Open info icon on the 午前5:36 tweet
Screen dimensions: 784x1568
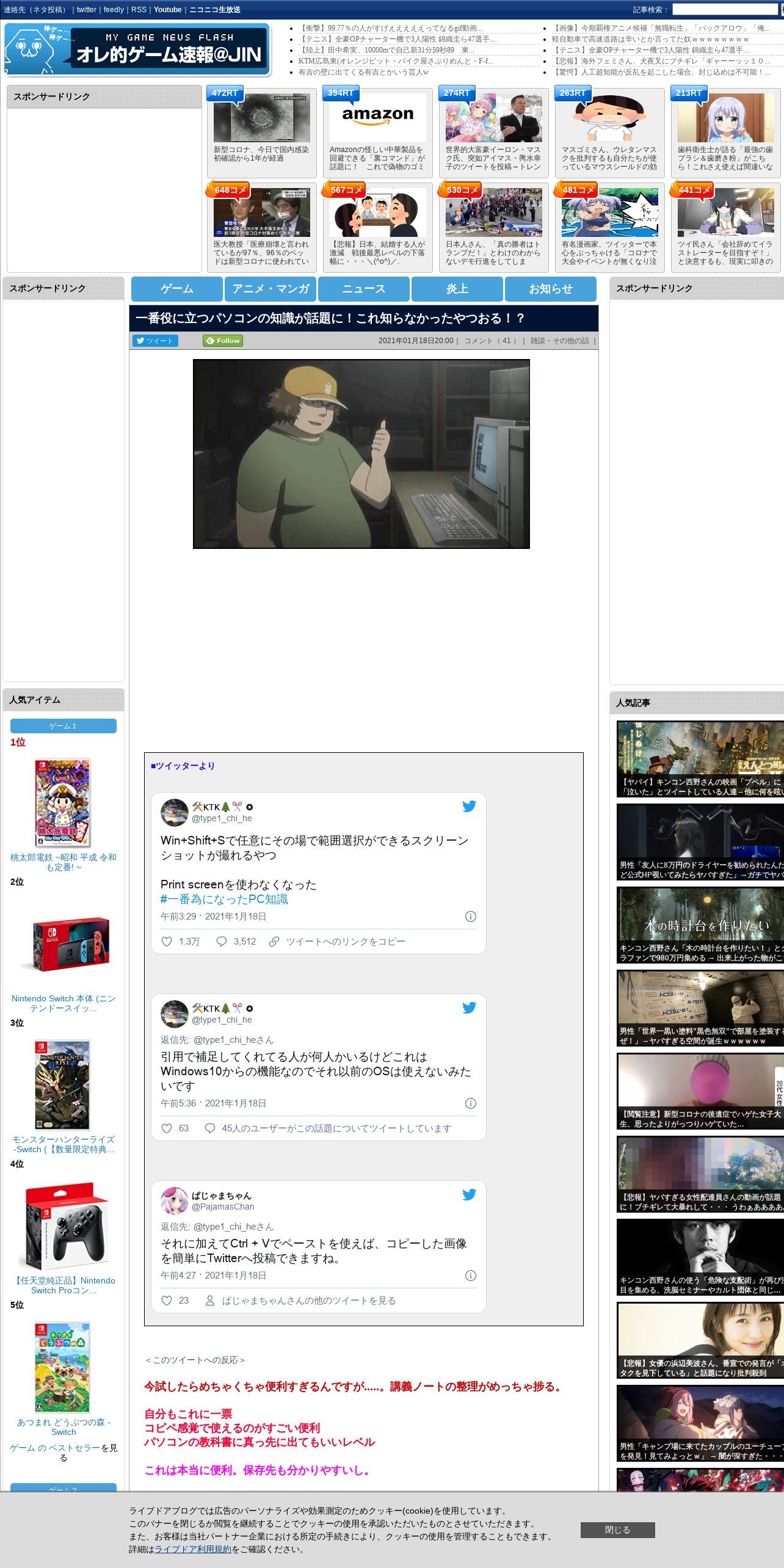click(471, 1103)
